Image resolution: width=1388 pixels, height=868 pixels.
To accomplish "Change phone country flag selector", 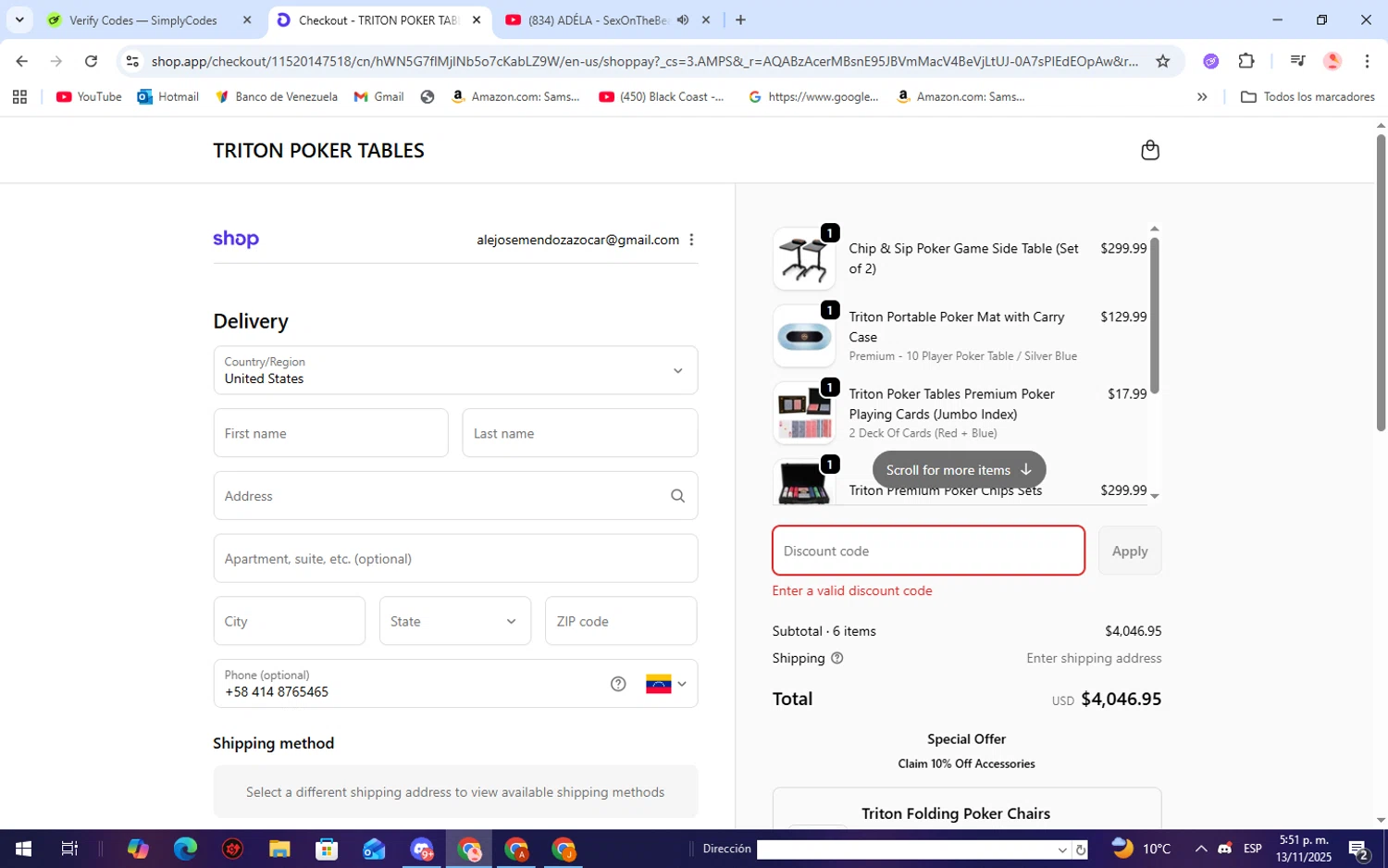I will [666, 684].
